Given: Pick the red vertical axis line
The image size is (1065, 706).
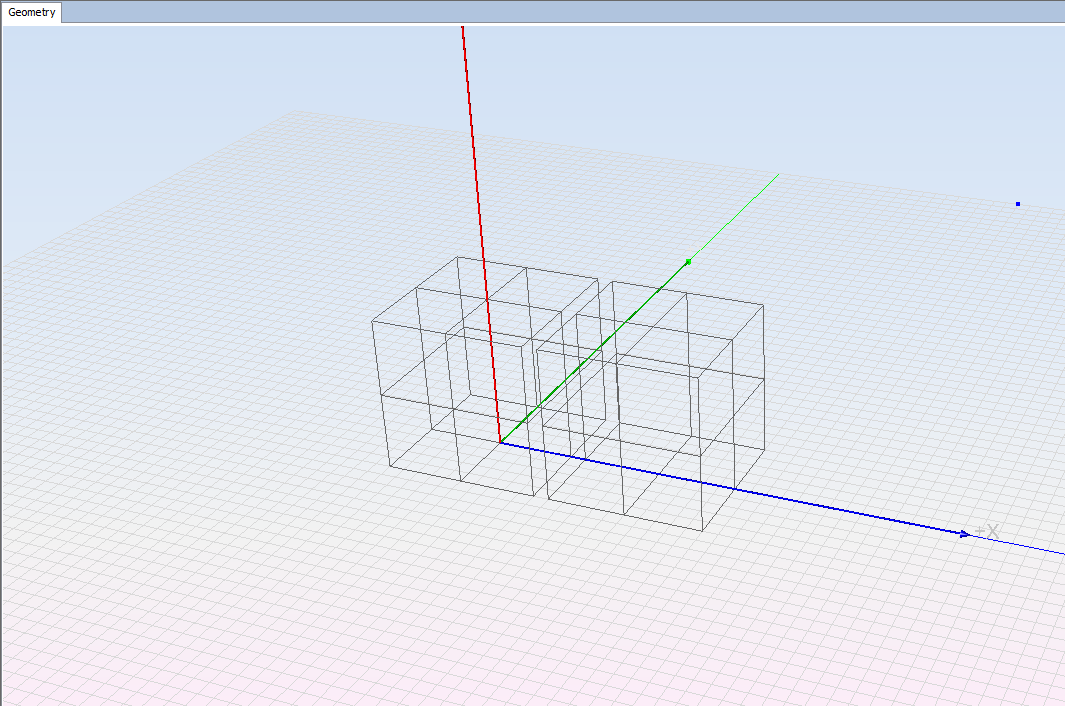Looking at the screenshot, I should click(478, 200).
